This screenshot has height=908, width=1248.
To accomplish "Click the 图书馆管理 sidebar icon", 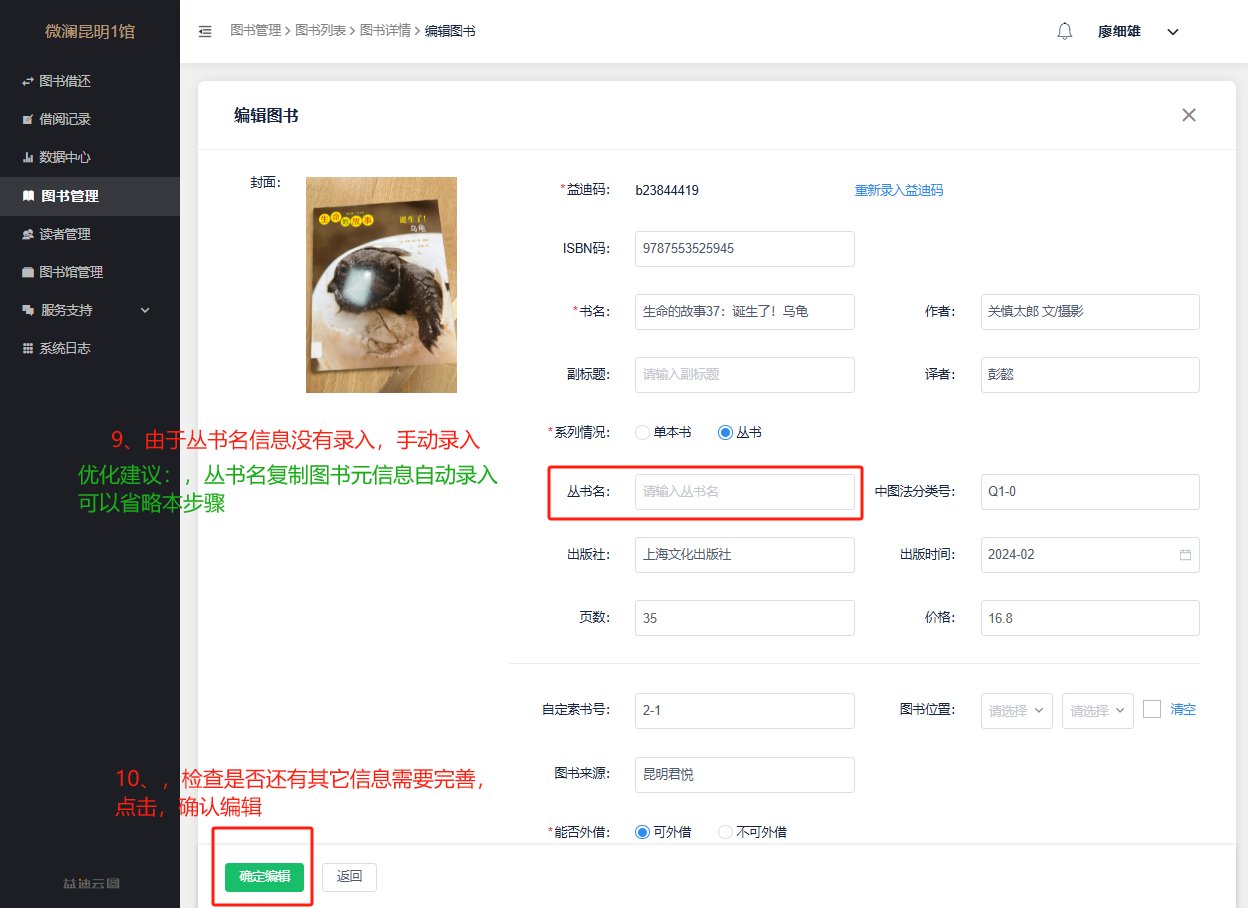I will tap(28, 272).
